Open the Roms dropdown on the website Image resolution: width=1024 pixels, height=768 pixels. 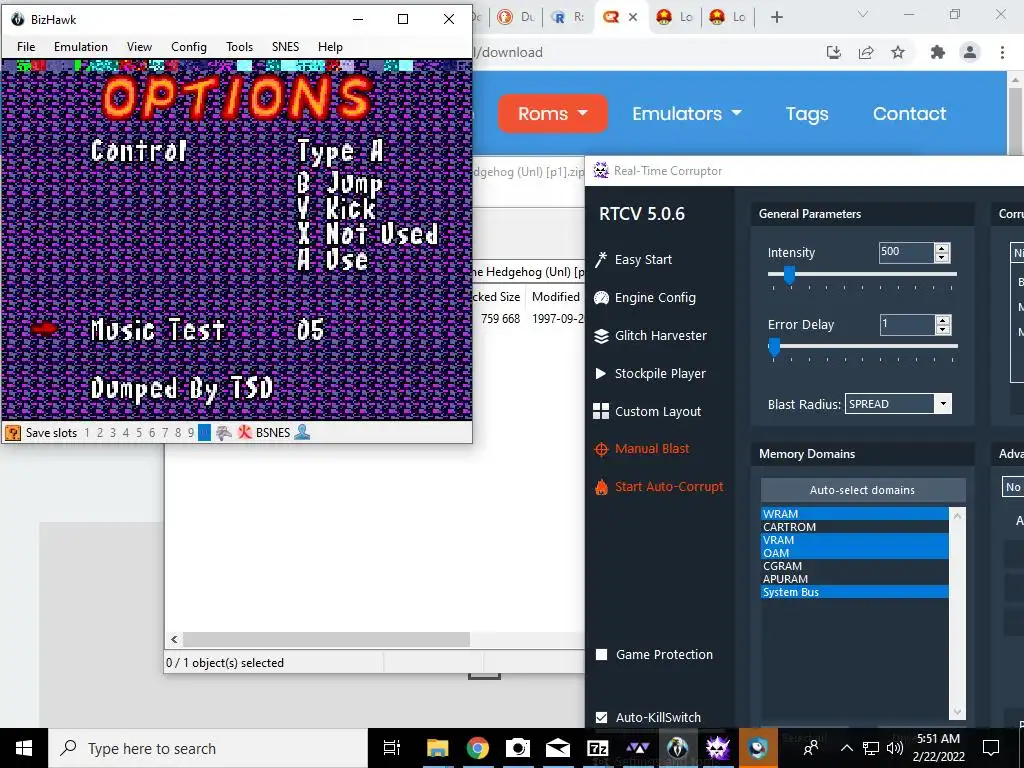(552, 114)
